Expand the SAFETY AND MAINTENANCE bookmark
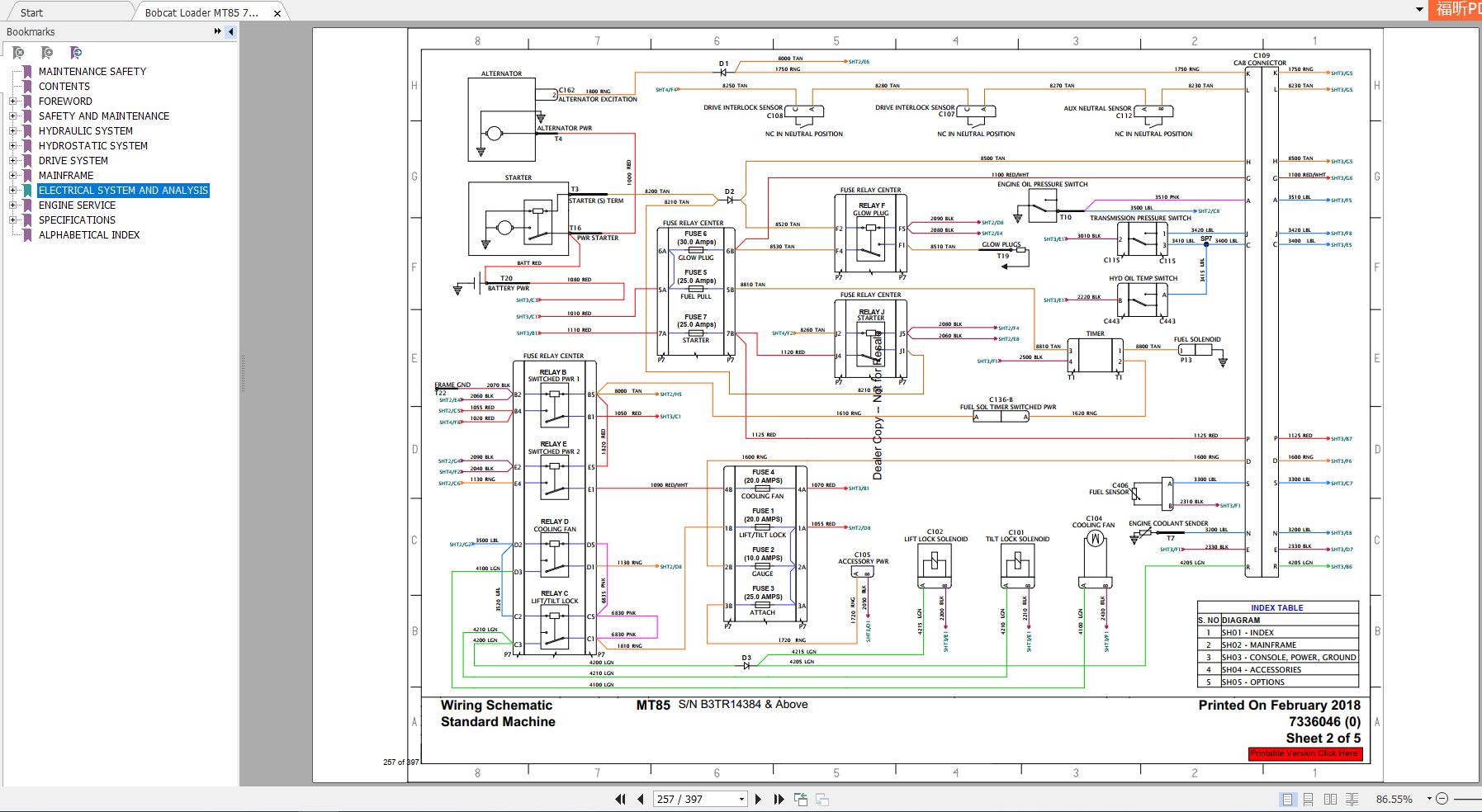Screen dimensions: 1482x812 pyautogui.click(x=13, y=116)
